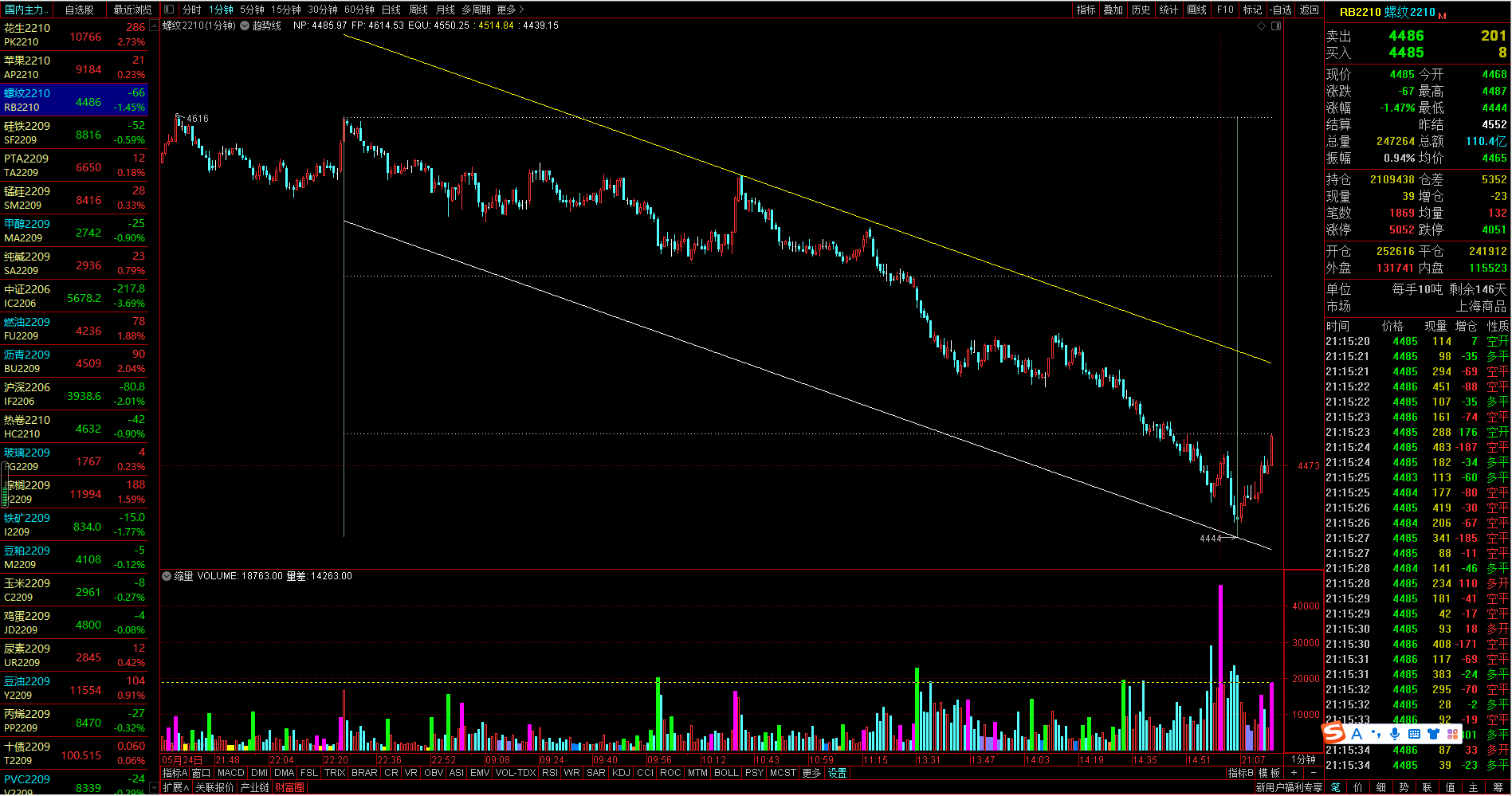This screenshot has height=796, width=1512.
Task: Select 豆油2209 row in watchlist
Action: 74,688
